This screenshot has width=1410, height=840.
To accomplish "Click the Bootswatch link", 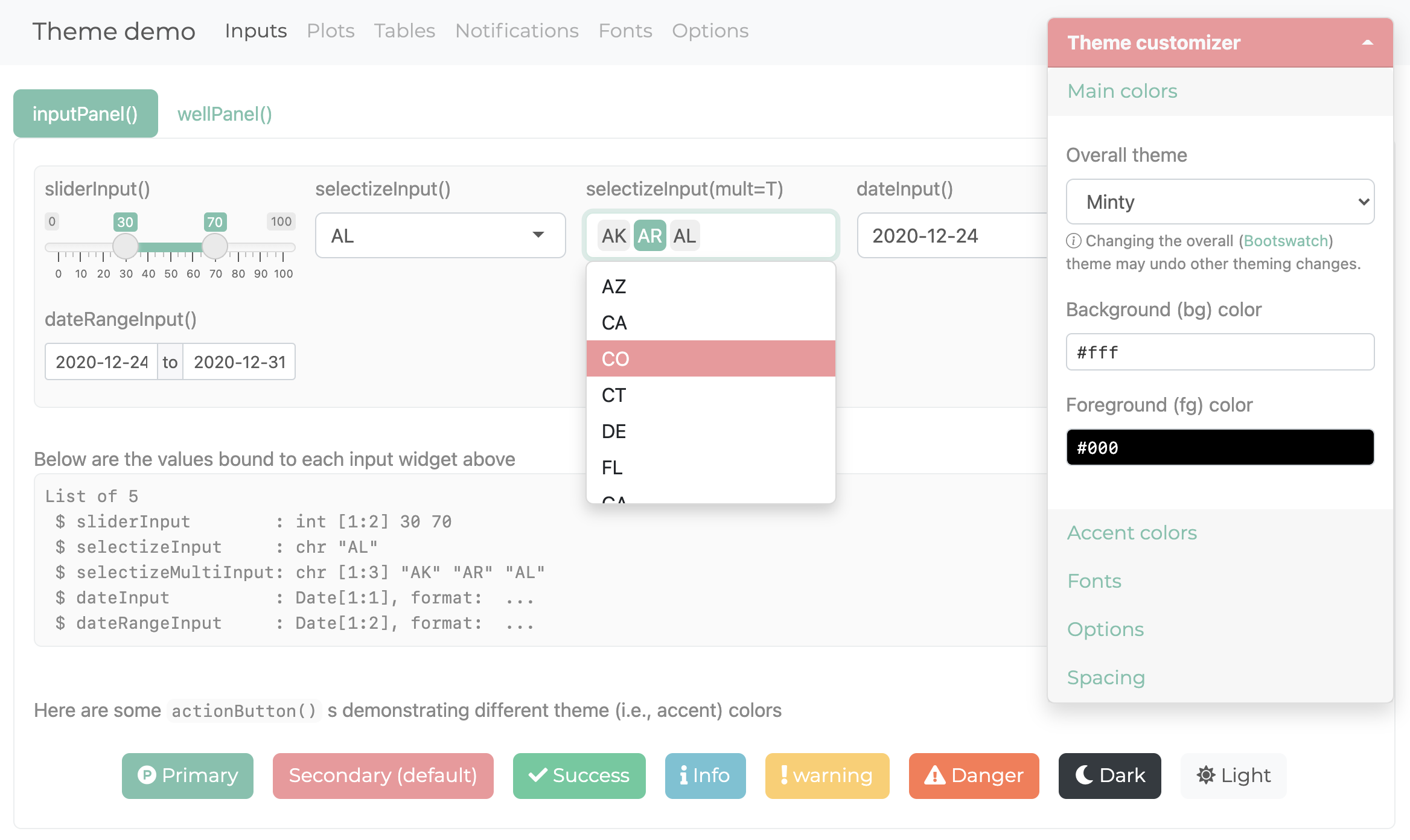I will pos(1286,240).
